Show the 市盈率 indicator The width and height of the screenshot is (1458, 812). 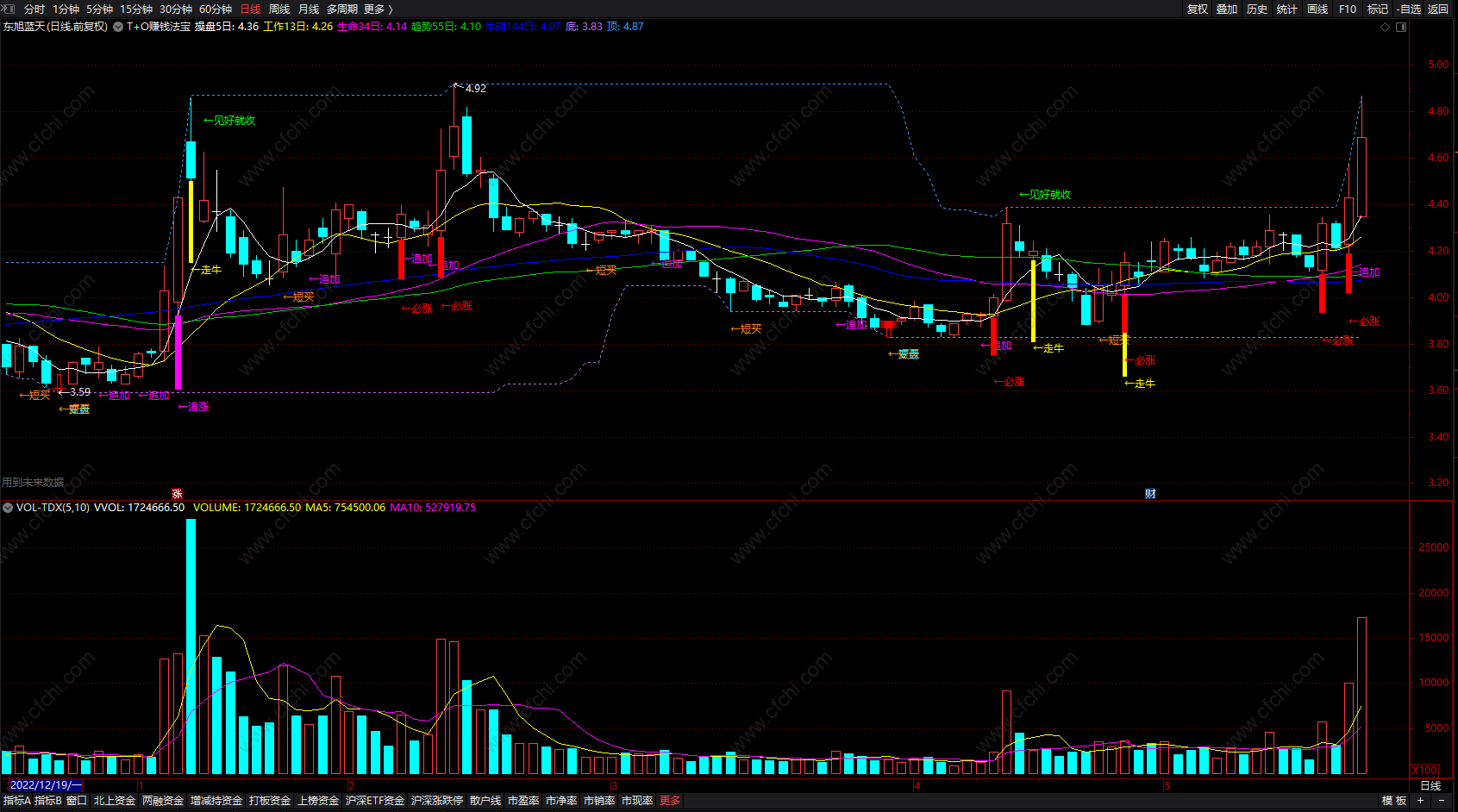coord(523,801)
